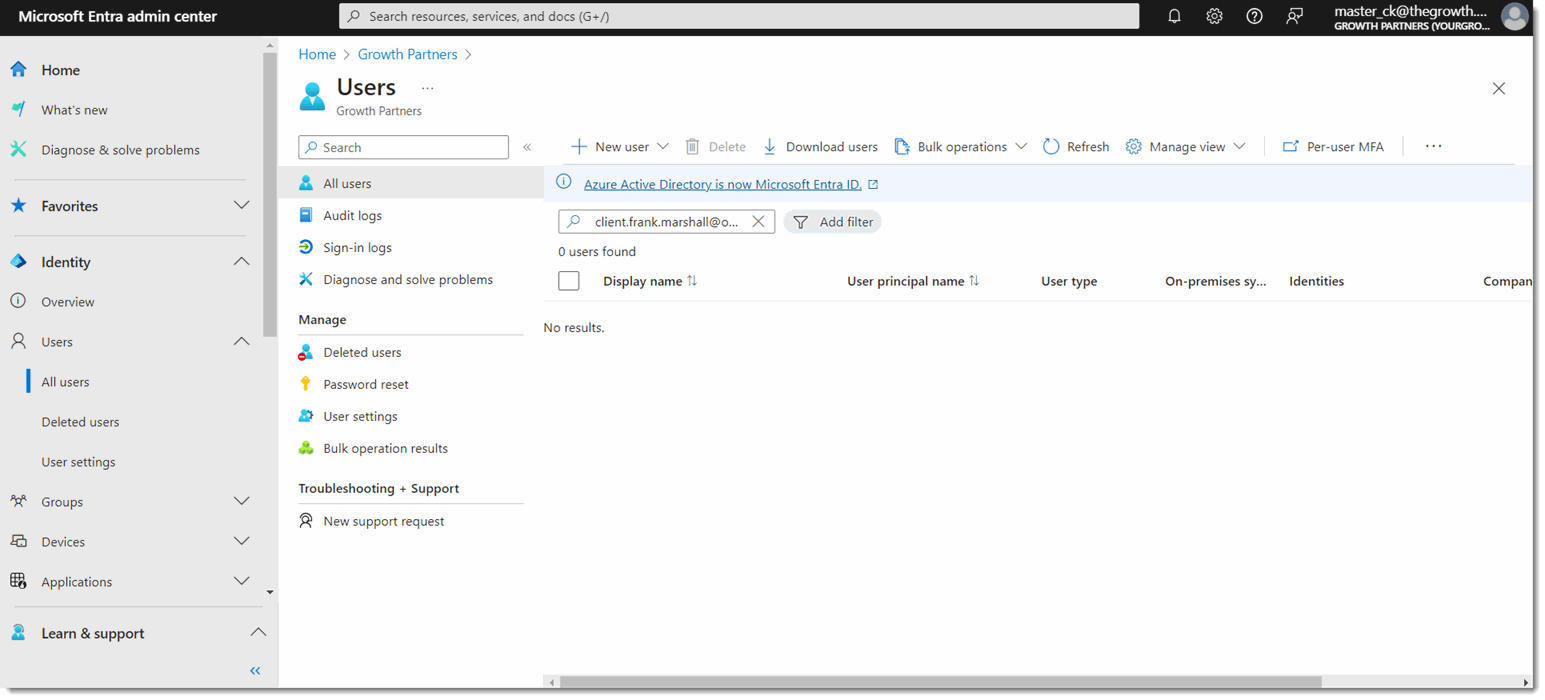This screenshot has width=1545, height=700.
Task: Click the Learn & support icon
Action: tap(18, 633)
